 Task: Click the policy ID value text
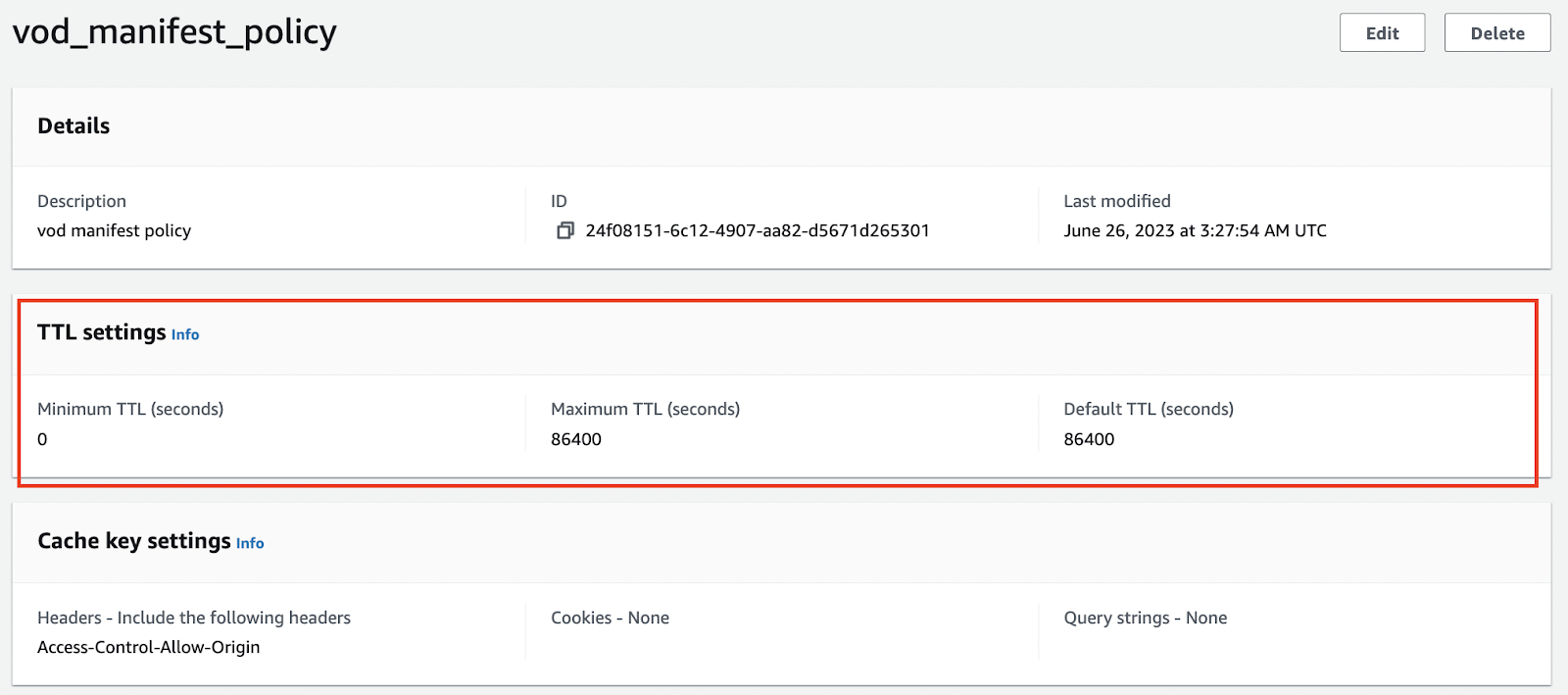[x=757, y=230]
